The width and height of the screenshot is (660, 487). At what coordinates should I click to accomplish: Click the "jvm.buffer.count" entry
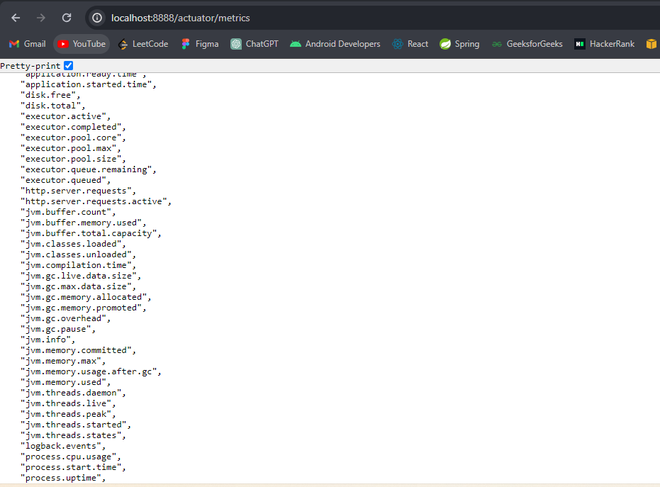click(x=68, y=212)
